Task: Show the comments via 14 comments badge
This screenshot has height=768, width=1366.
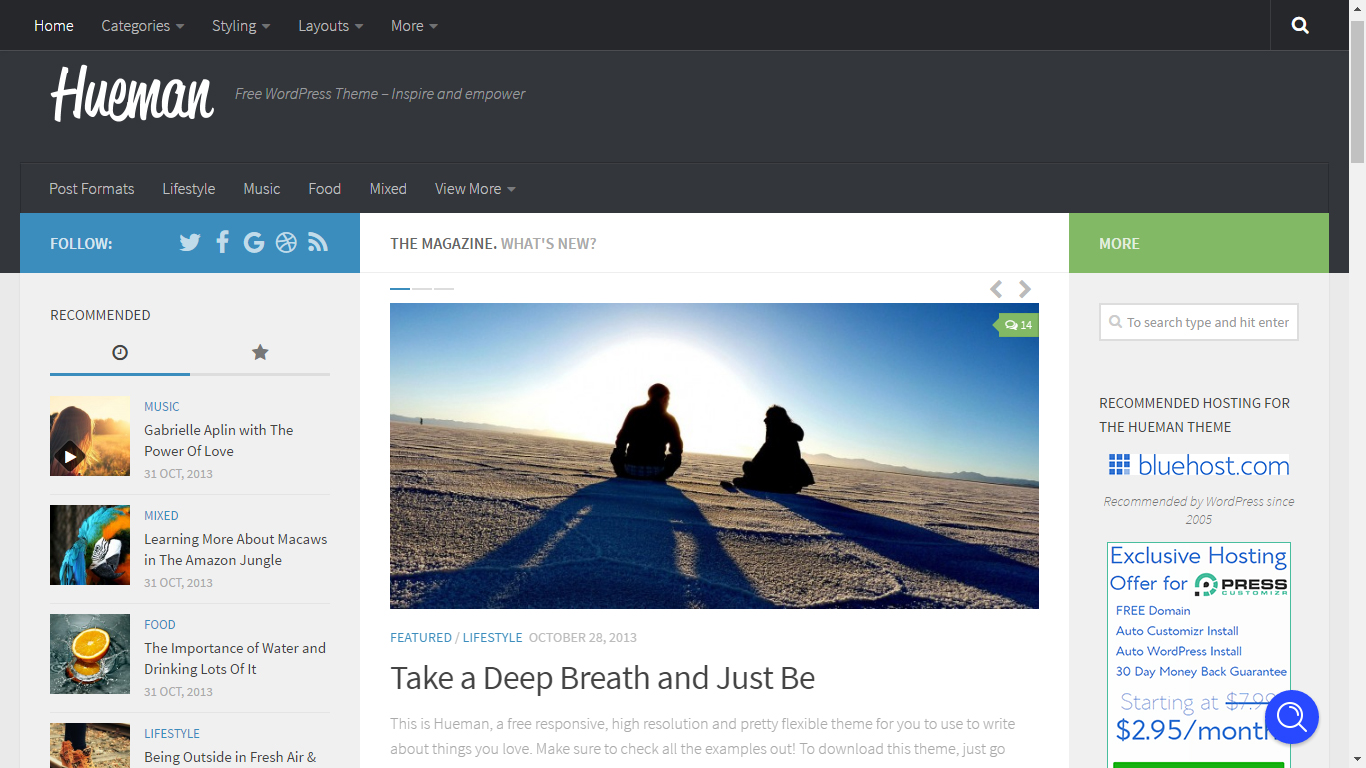Action: click(x=1018, y=325)
